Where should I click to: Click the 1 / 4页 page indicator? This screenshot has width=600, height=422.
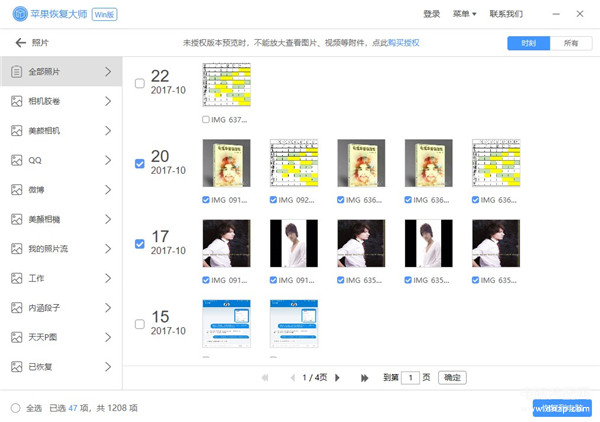pyautogui.click(x=315, y=378)
